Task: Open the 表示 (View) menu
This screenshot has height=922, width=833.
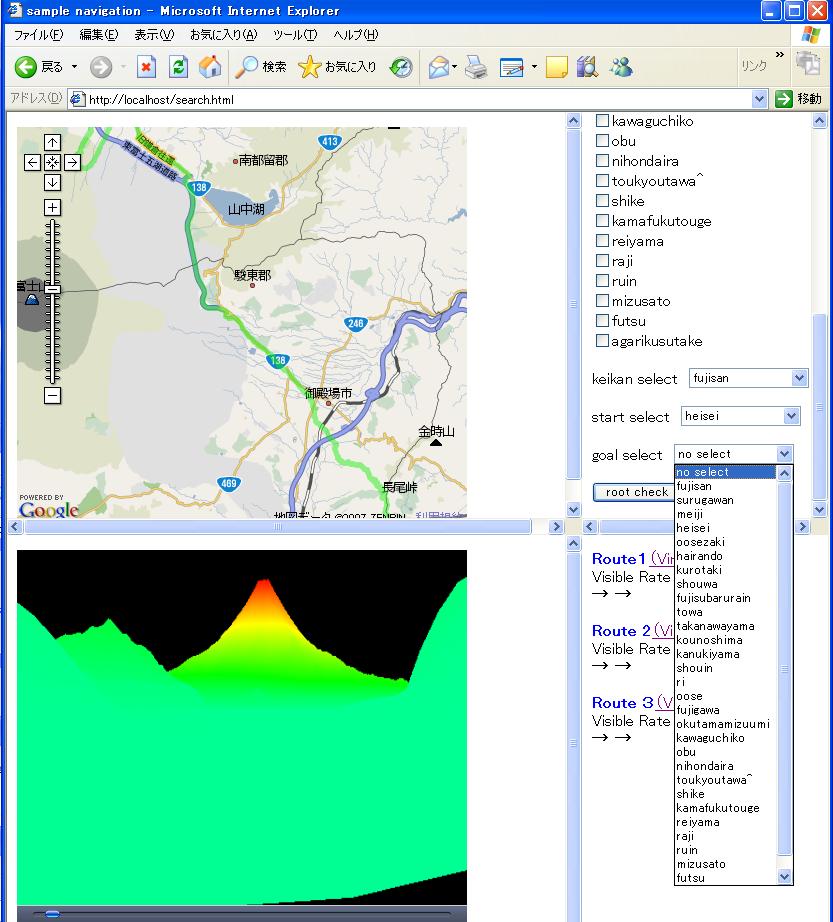Action: pyautogui.click(x=153, y=35)
